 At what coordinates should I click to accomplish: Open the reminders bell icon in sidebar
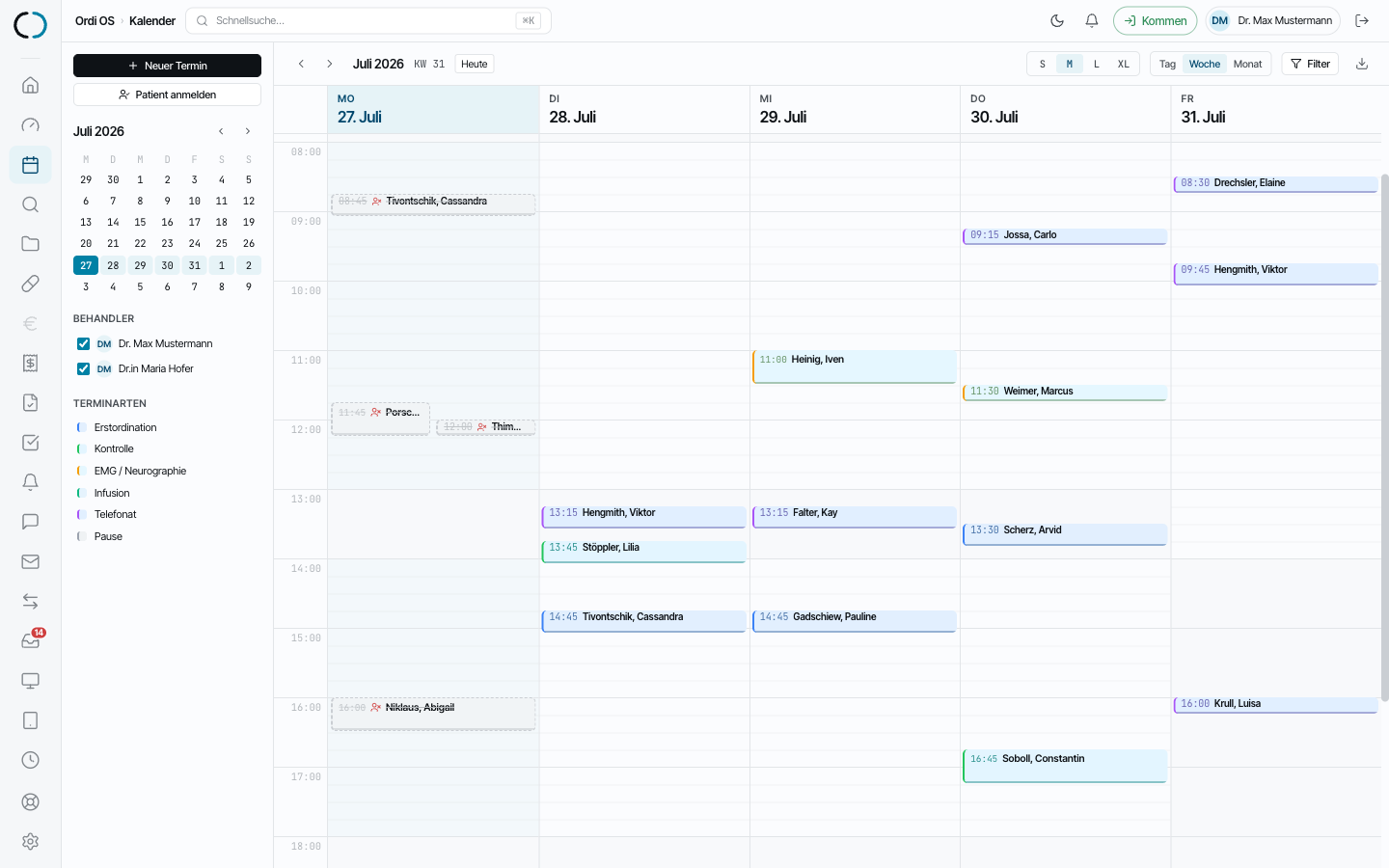[30, 482]
